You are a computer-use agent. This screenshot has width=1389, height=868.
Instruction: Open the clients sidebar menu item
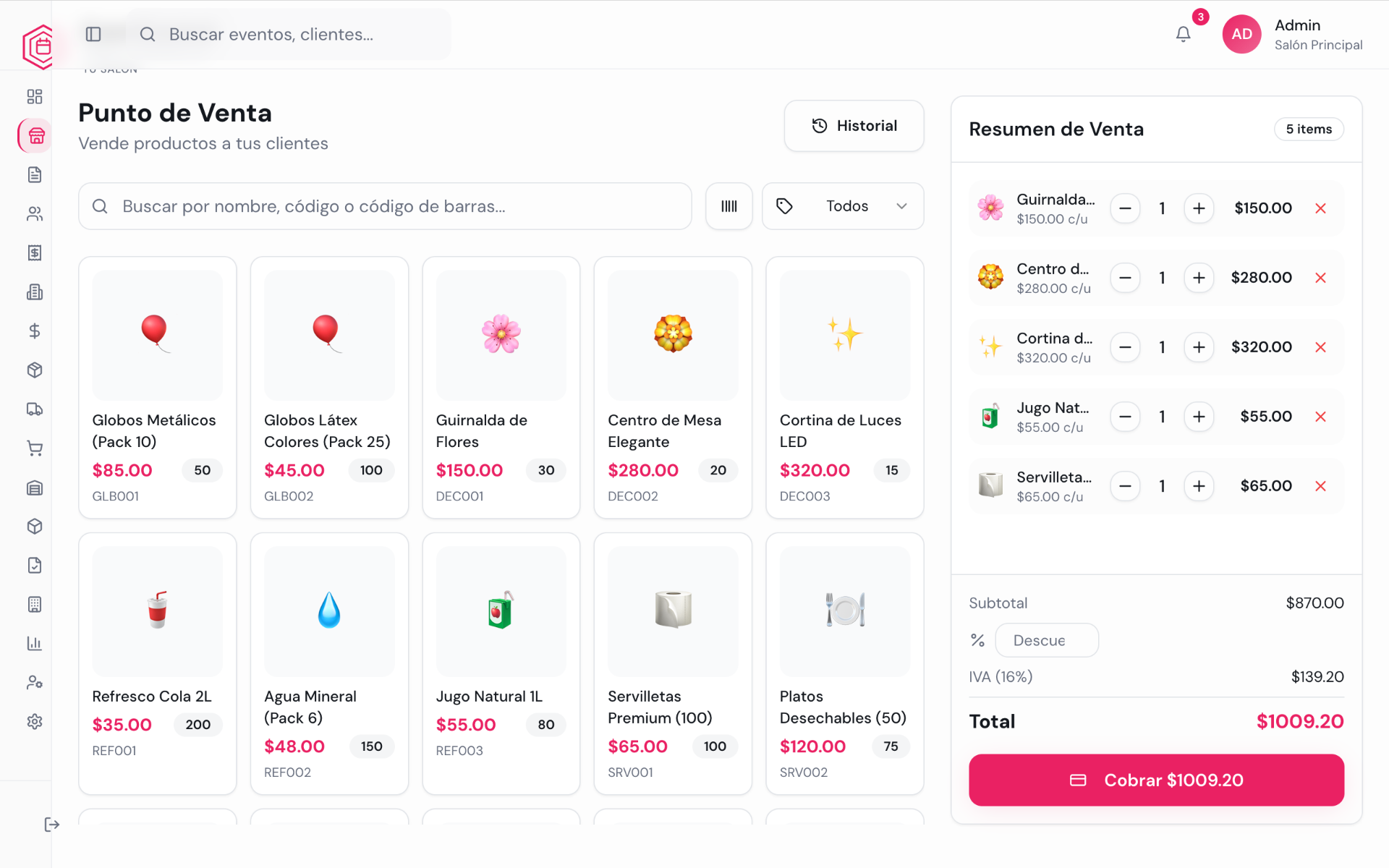click(x=35, y=214)
